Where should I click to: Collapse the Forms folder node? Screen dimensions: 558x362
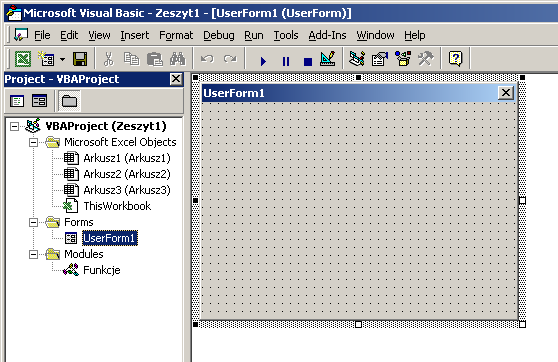(x=33, y=222)
